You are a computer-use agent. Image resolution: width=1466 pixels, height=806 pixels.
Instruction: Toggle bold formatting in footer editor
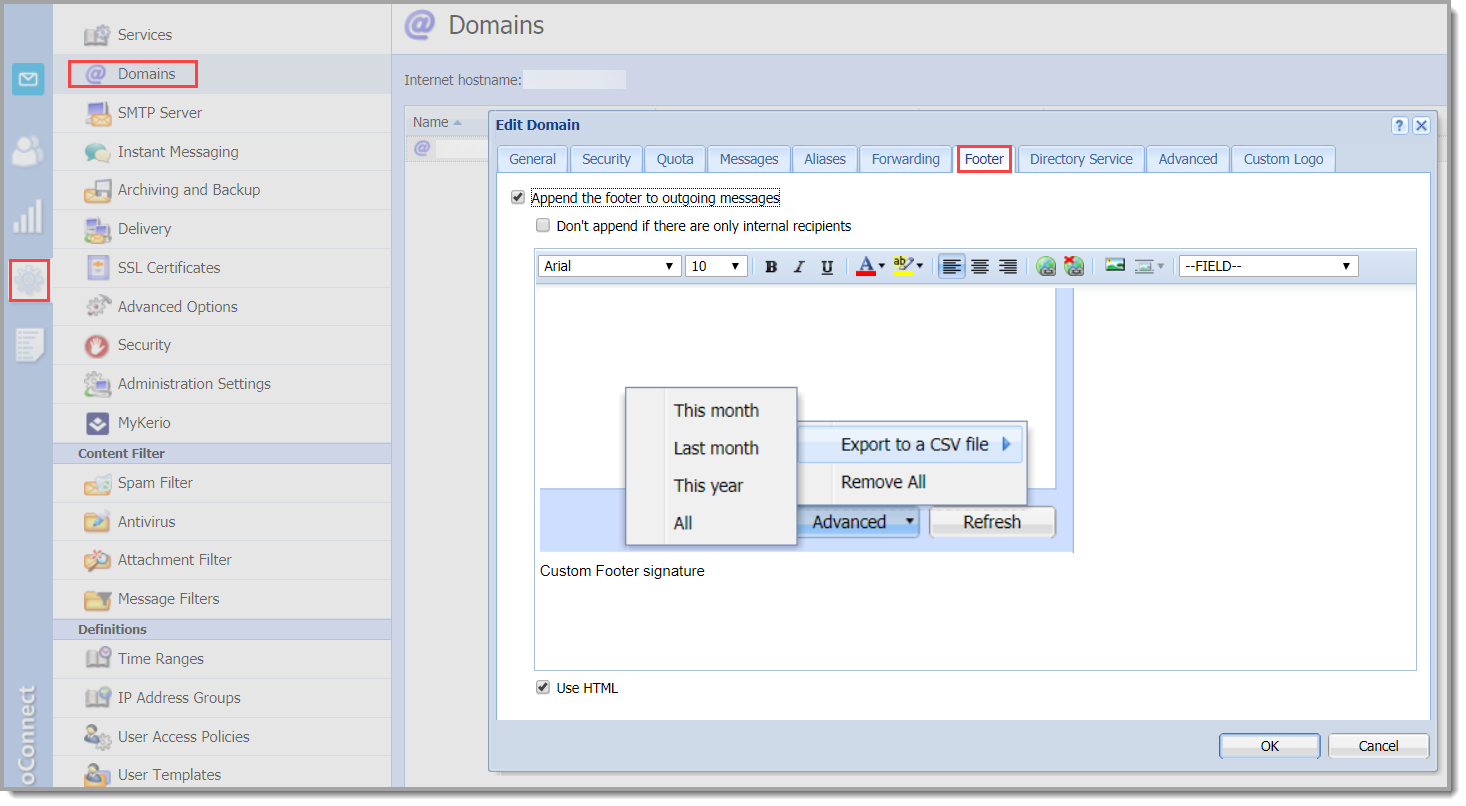771,267
